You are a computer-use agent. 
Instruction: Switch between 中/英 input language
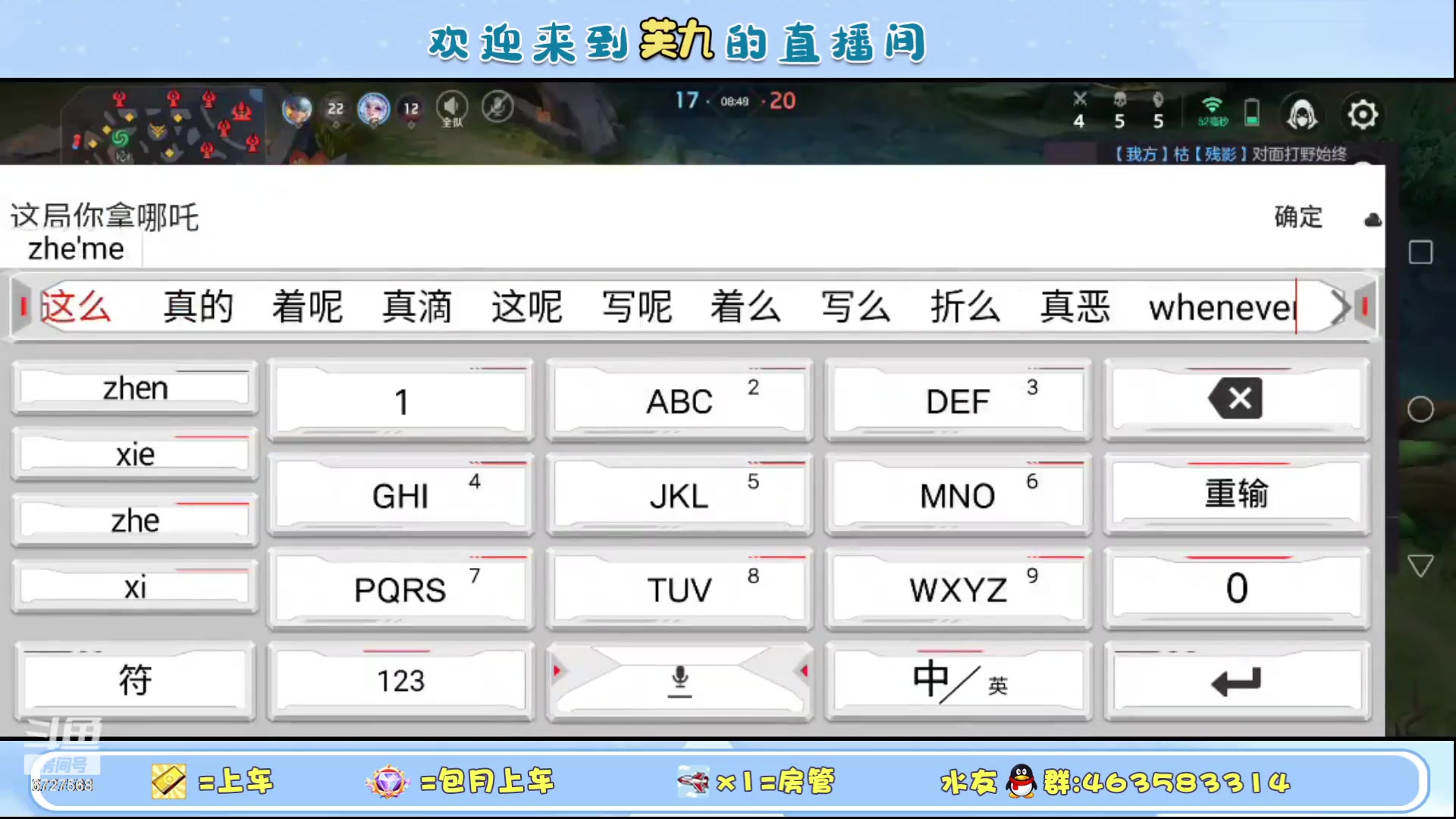[x=959, y=680]
